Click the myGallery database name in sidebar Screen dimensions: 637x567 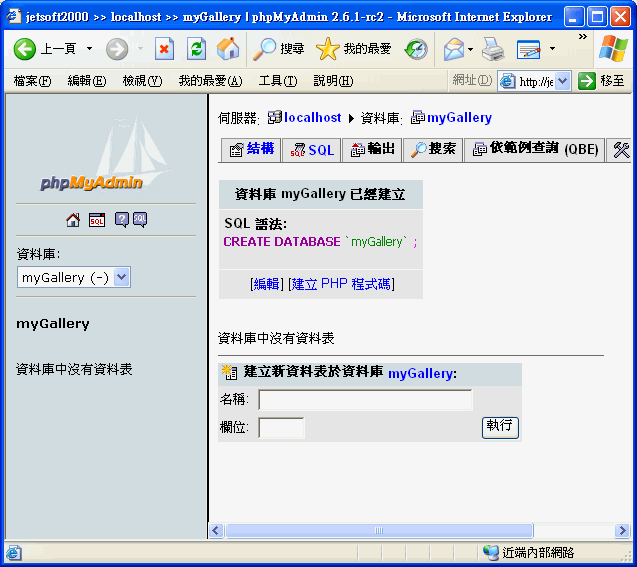coord(53,324)
